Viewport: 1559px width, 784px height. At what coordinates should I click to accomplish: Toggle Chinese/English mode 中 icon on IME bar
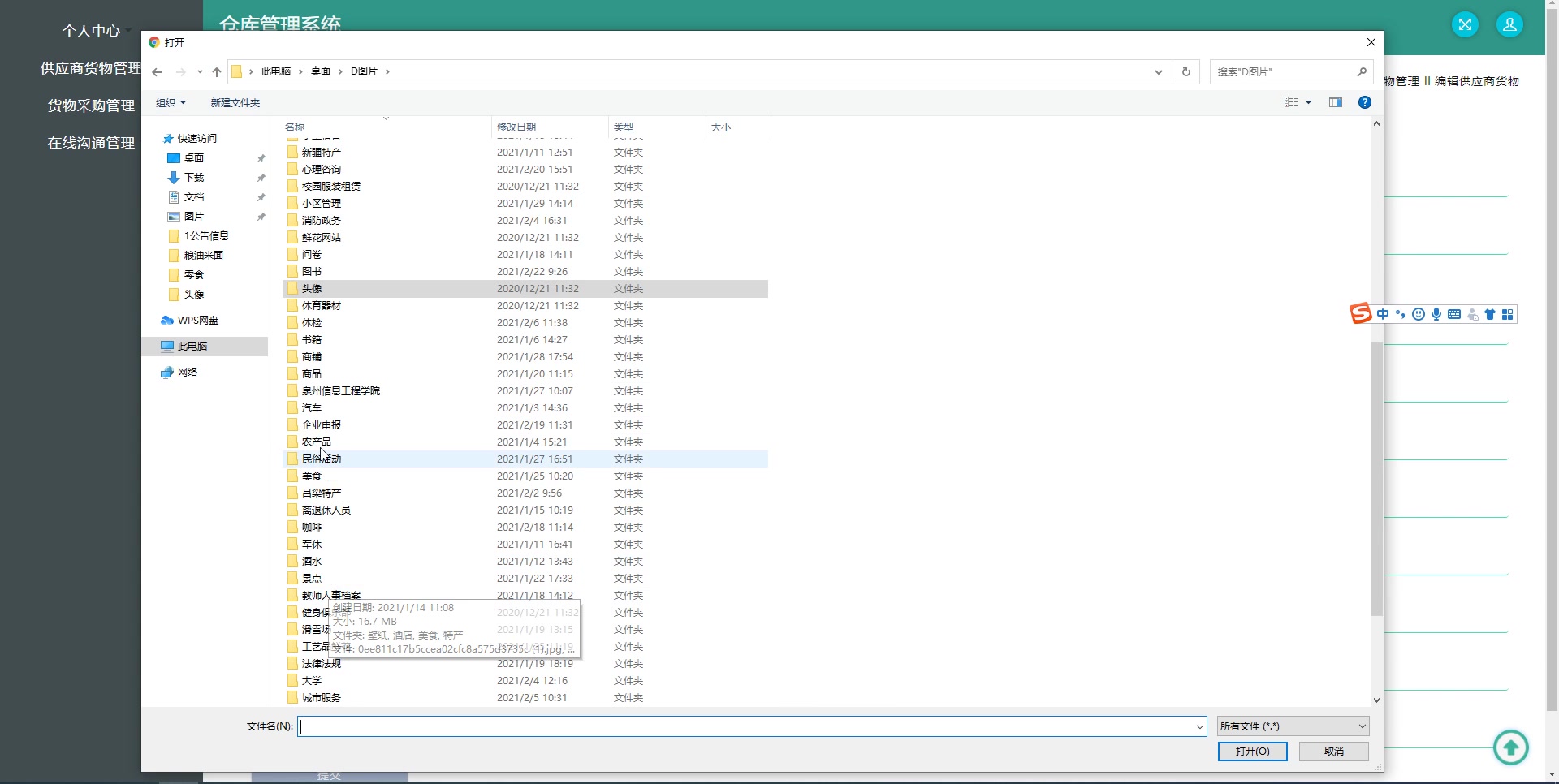click(1383, 315)
